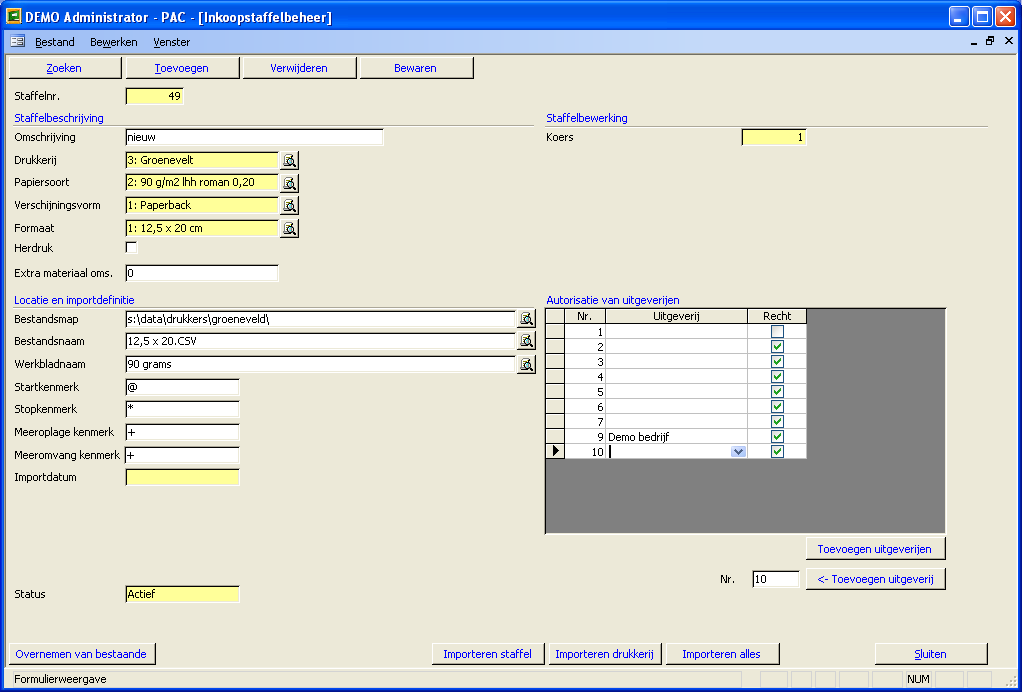Uncheck Recht checkbox for Demo bedrijf row
The image size is (1022, 692).
coord(777,437)
